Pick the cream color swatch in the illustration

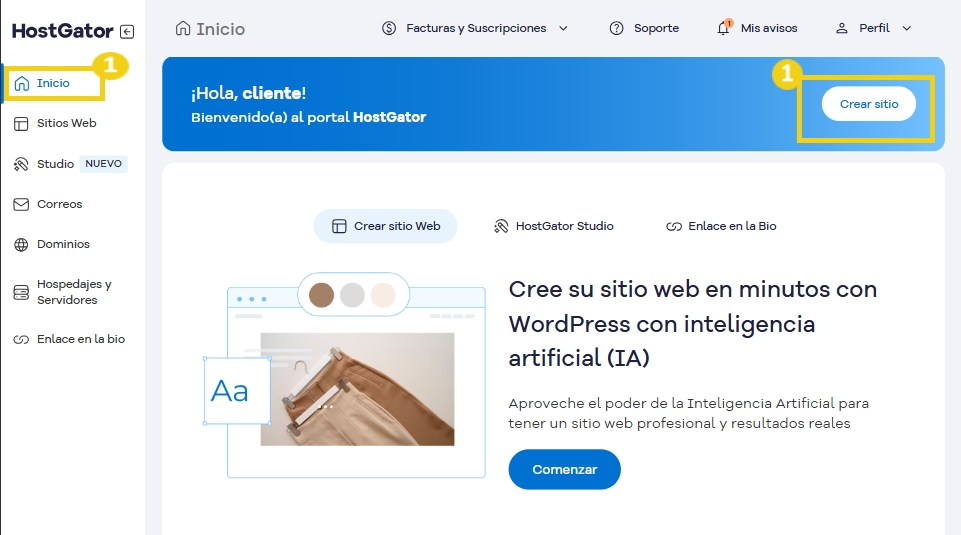[x=383, y=295]
